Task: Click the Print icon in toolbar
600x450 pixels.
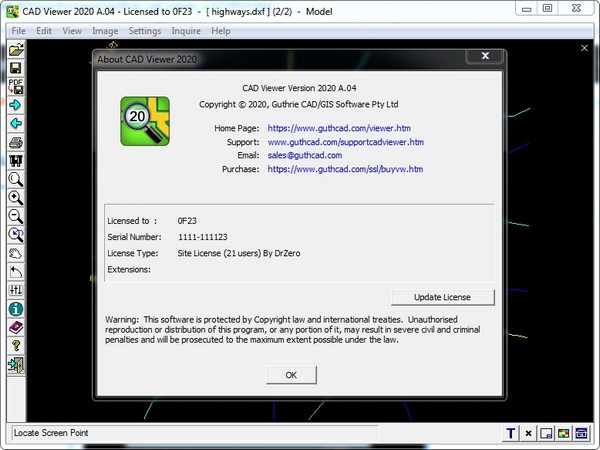Action: coord(16,142)
